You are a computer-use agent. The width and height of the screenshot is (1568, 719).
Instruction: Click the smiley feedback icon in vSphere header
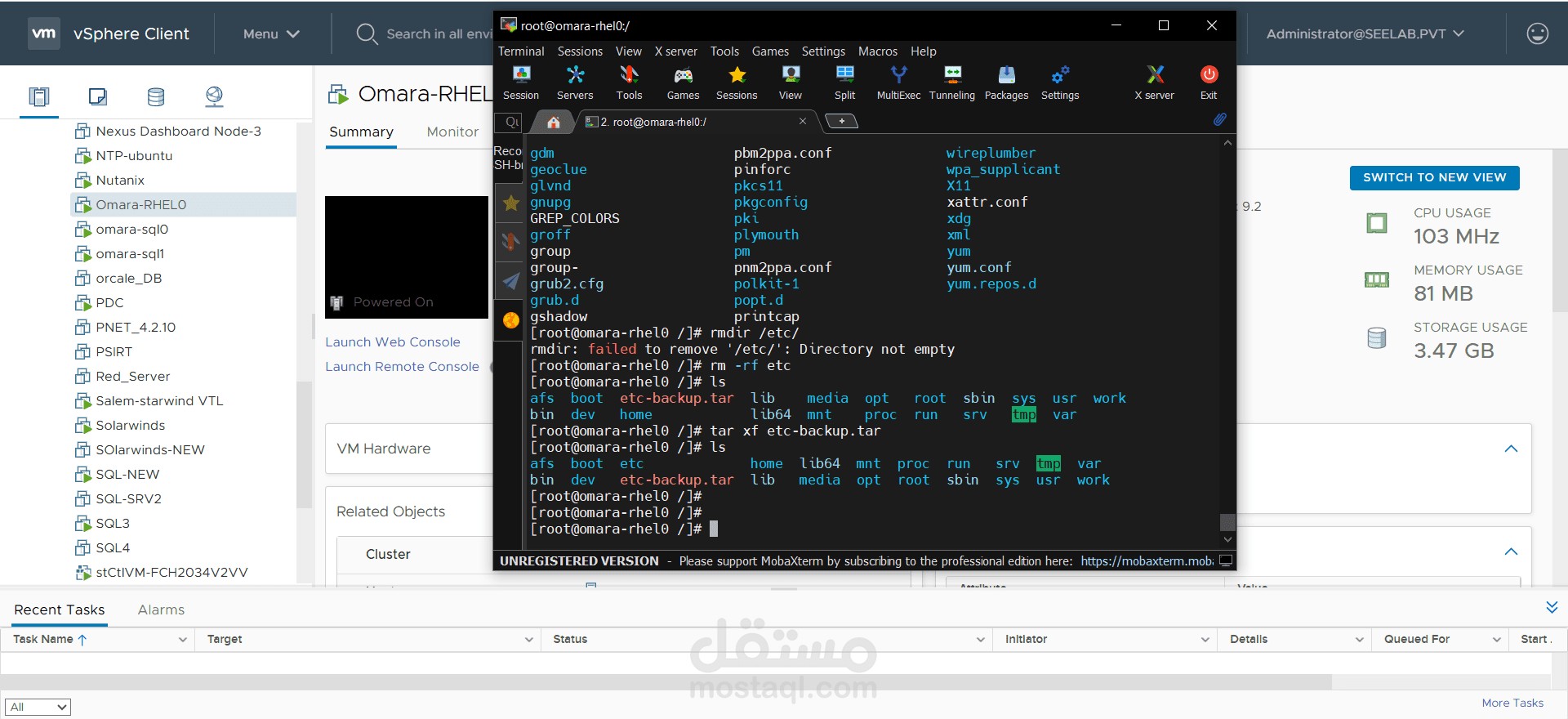point(1538,33)
